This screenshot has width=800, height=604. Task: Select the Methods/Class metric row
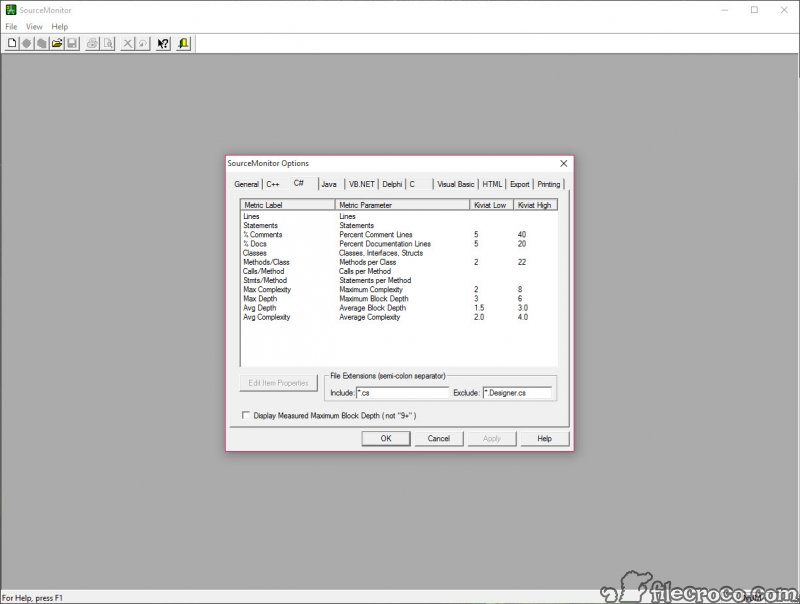pyautogui.click(x=399, y=262)
